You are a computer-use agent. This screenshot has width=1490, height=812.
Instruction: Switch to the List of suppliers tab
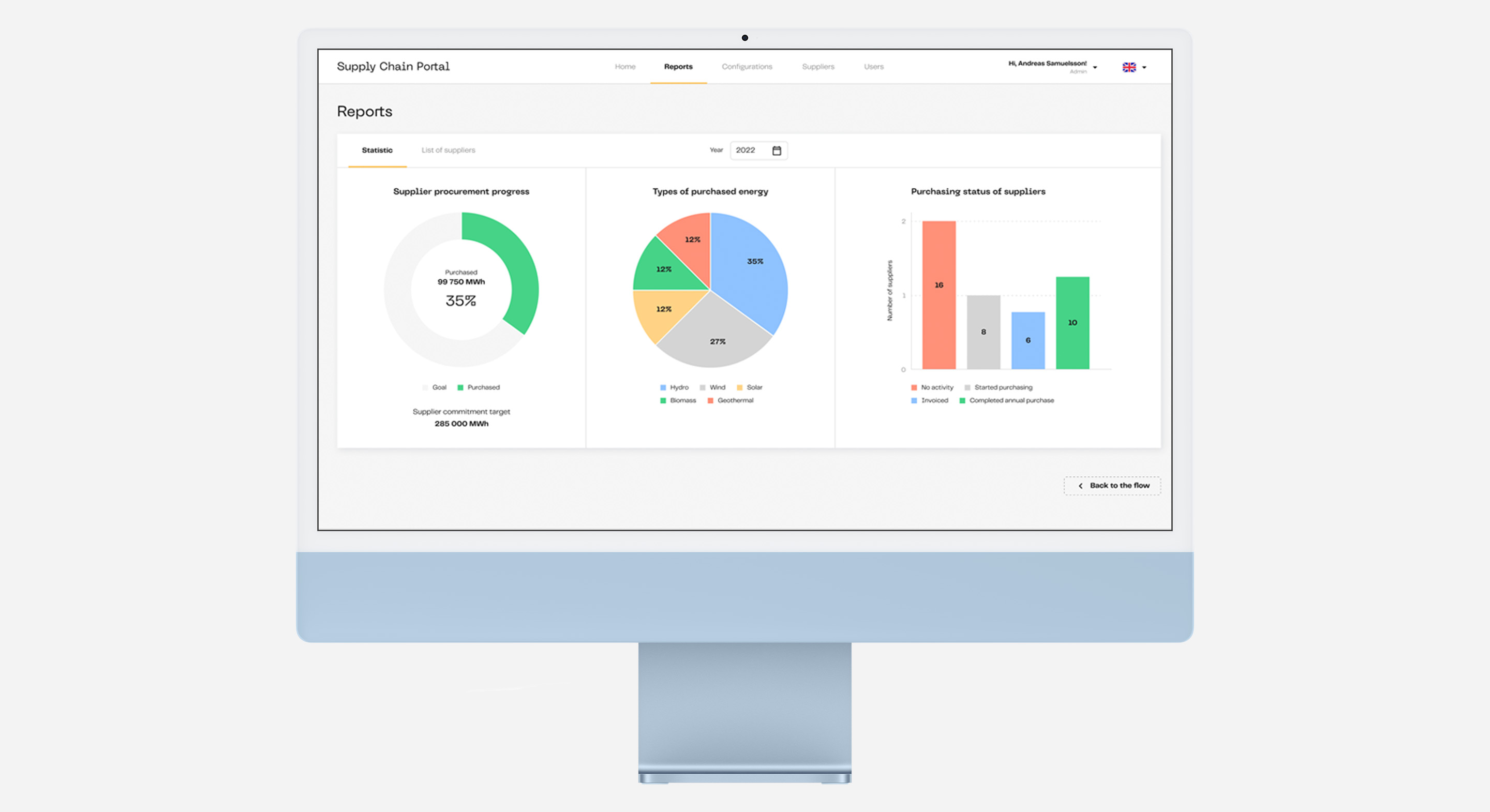click(x=448, y=150)
